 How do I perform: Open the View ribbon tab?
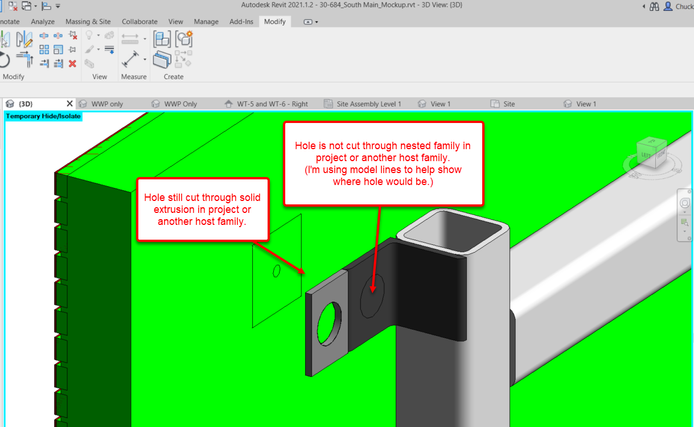tap(175, 21)
